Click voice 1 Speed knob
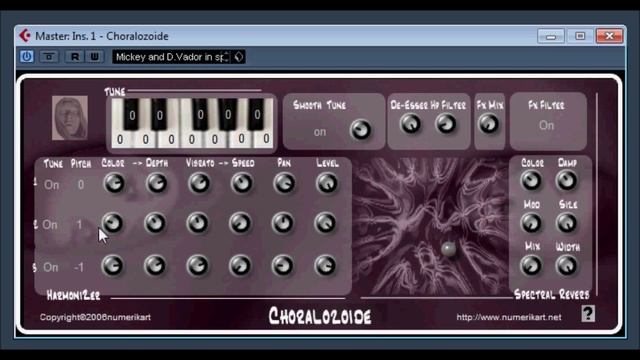 [x=242, y=183]
